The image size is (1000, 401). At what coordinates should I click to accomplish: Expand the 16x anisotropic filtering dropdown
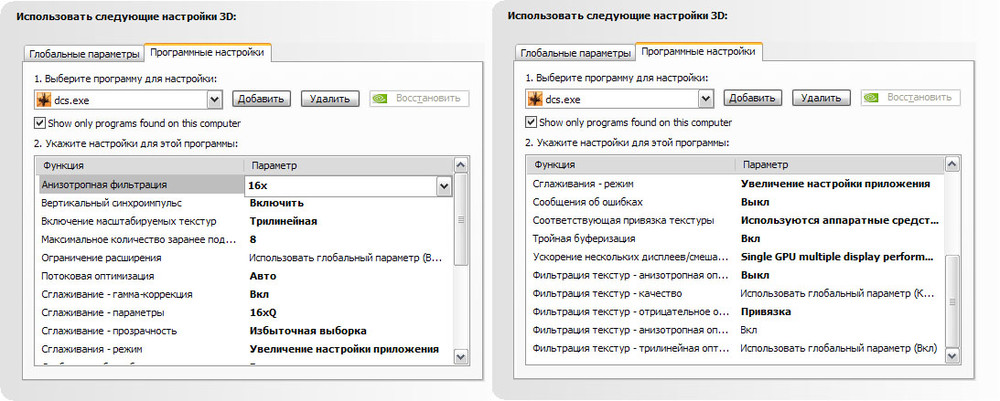coord(444,186)
